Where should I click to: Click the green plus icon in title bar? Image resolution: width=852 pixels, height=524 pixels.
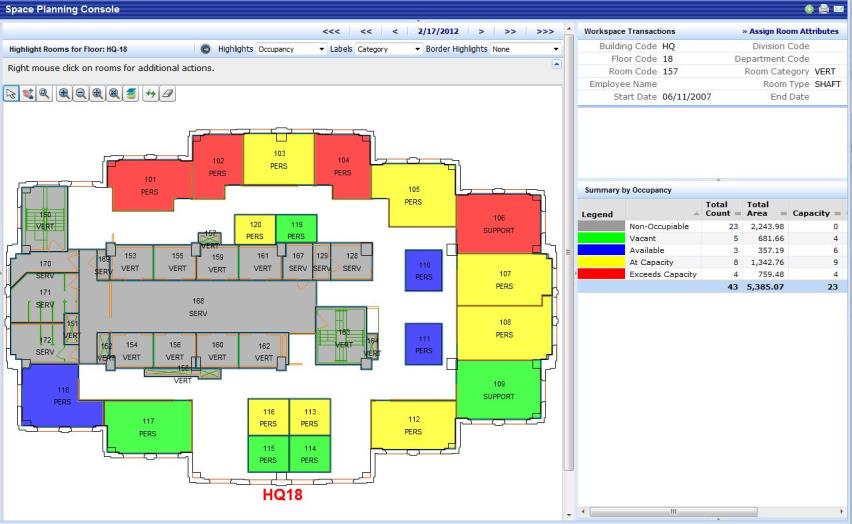click(808, 8)
